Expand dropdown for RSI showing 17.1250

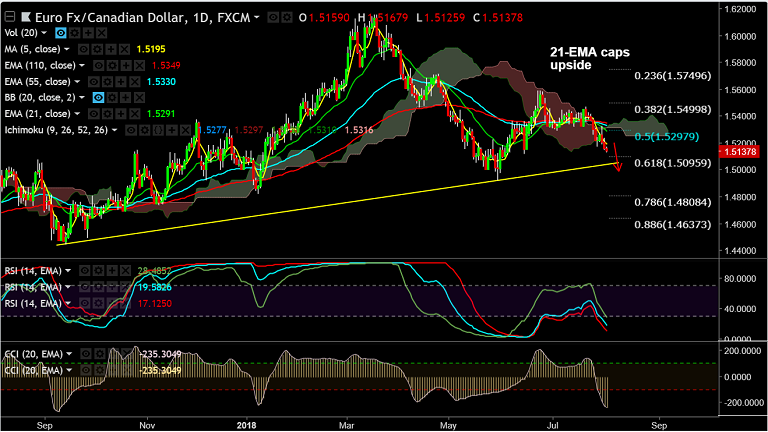(x=68, y=303)
